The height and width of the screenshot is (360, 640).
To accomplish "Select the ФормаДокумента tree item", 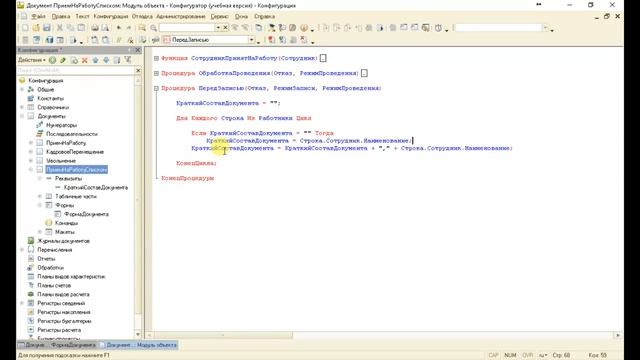I will point(87,214).
